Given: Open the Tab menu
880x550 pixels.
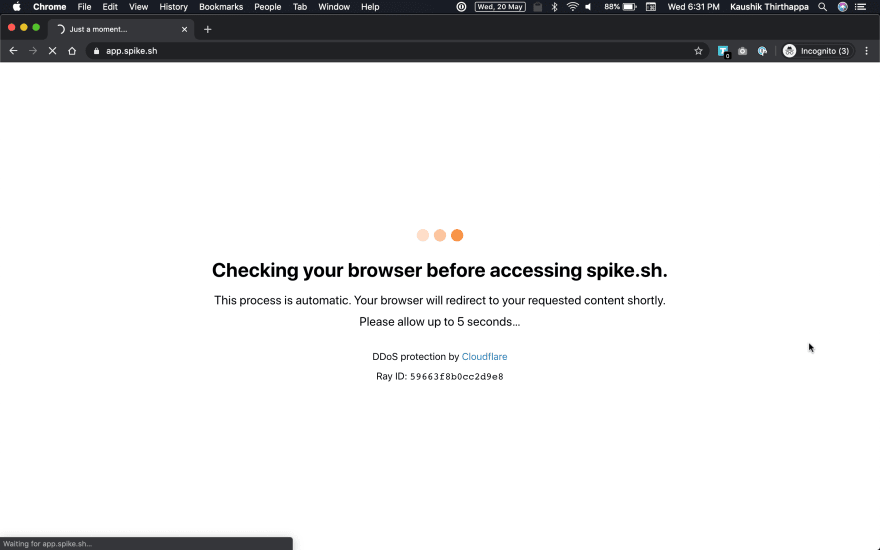Looking at the screenshot, I should click(x=300, y=7).
